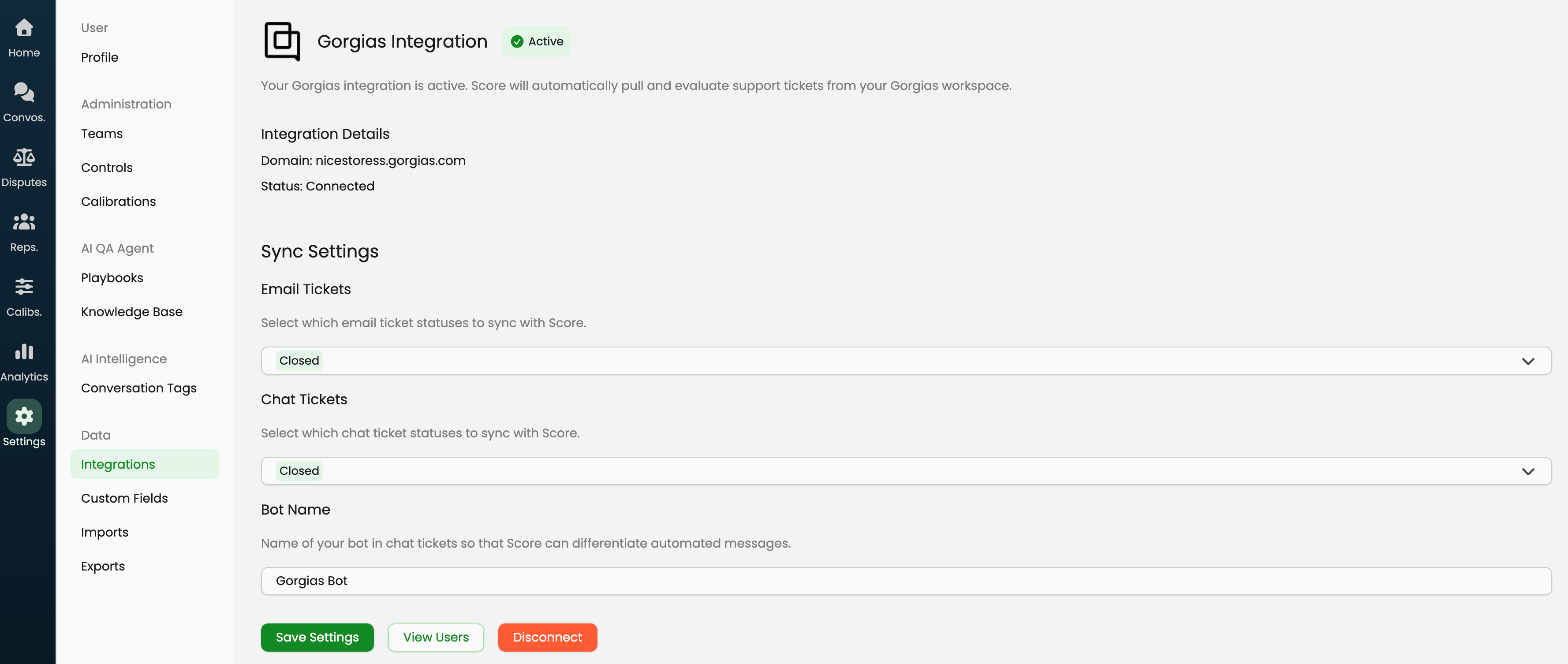Click the View Users button

[436, 637]
